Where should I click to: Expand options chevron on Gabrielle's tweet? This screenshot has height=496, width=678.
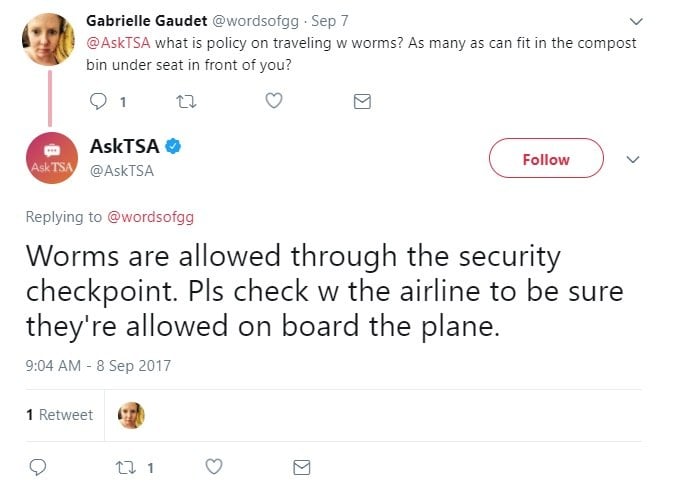tap(637, 21)
